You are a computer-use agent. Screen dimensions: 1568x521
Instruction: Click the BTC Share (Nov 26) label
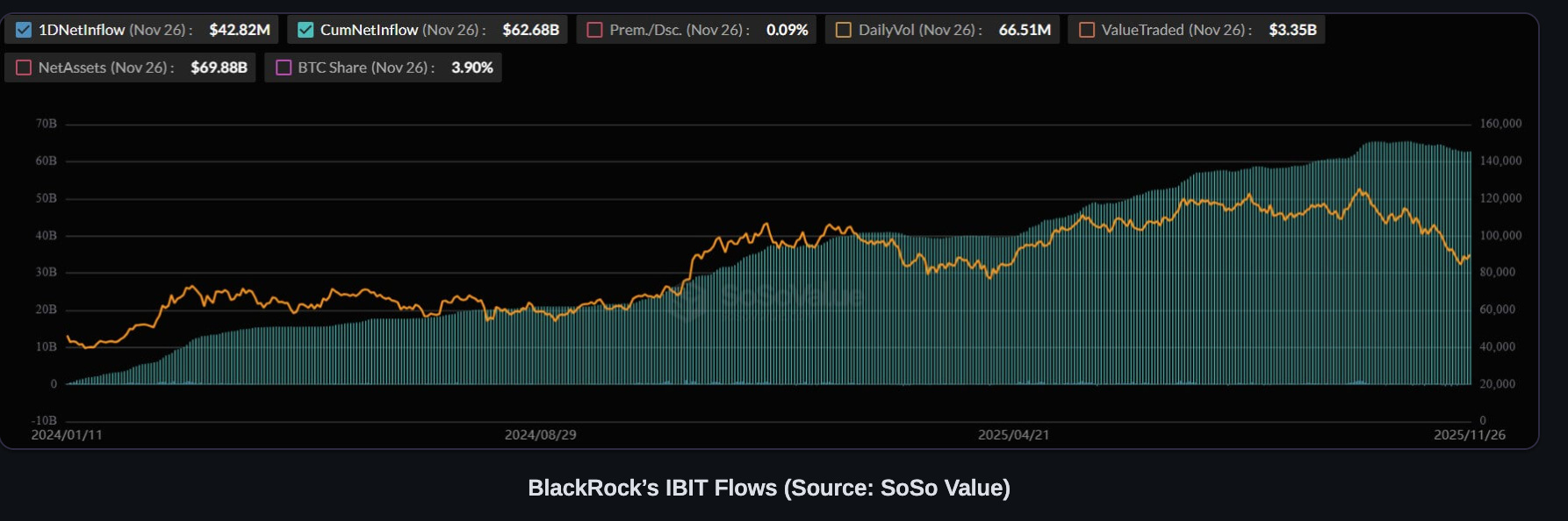pos(366,68)
